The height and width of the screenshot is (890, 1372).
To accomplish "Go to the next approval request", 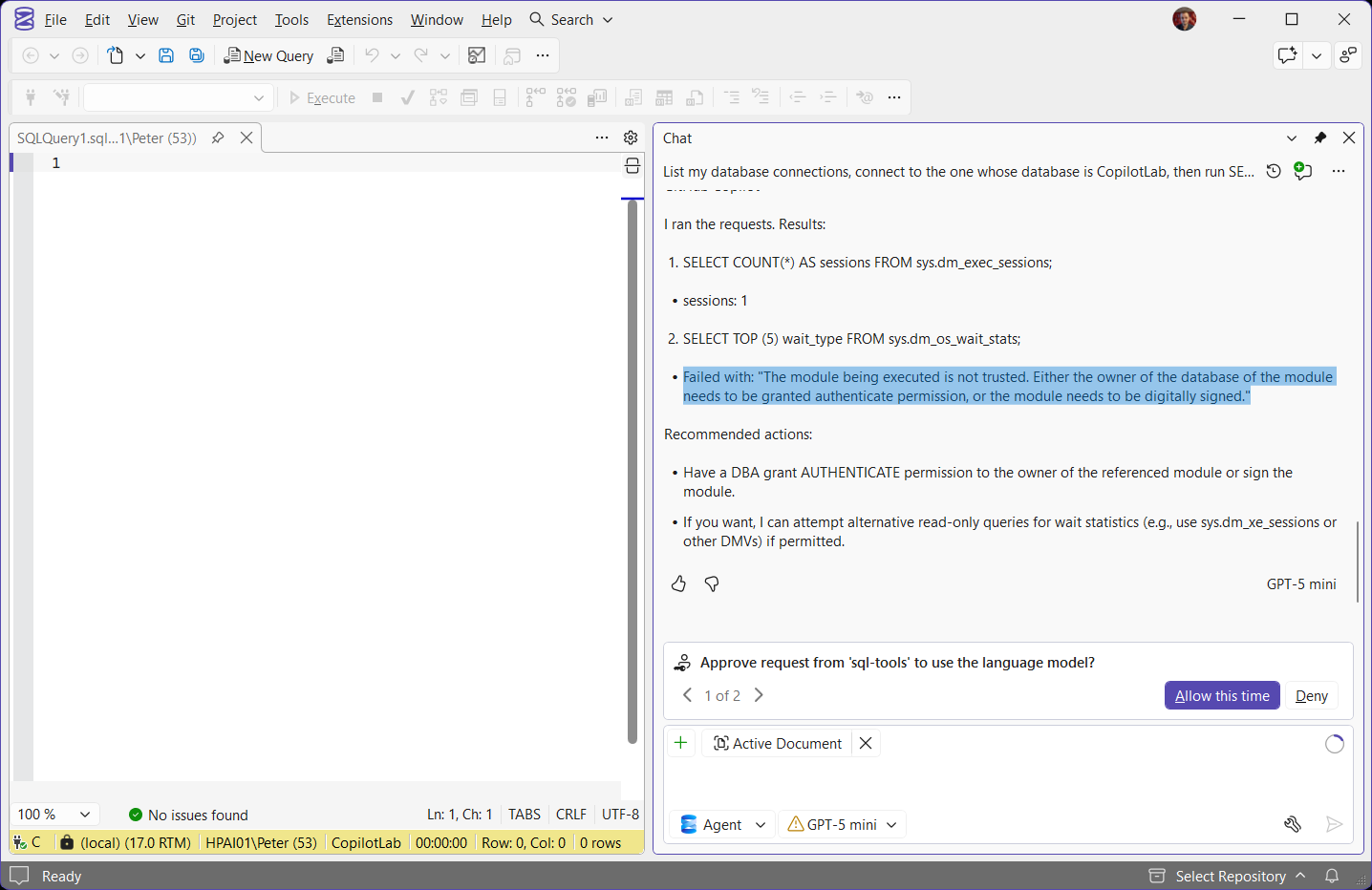I will point(759,695).
